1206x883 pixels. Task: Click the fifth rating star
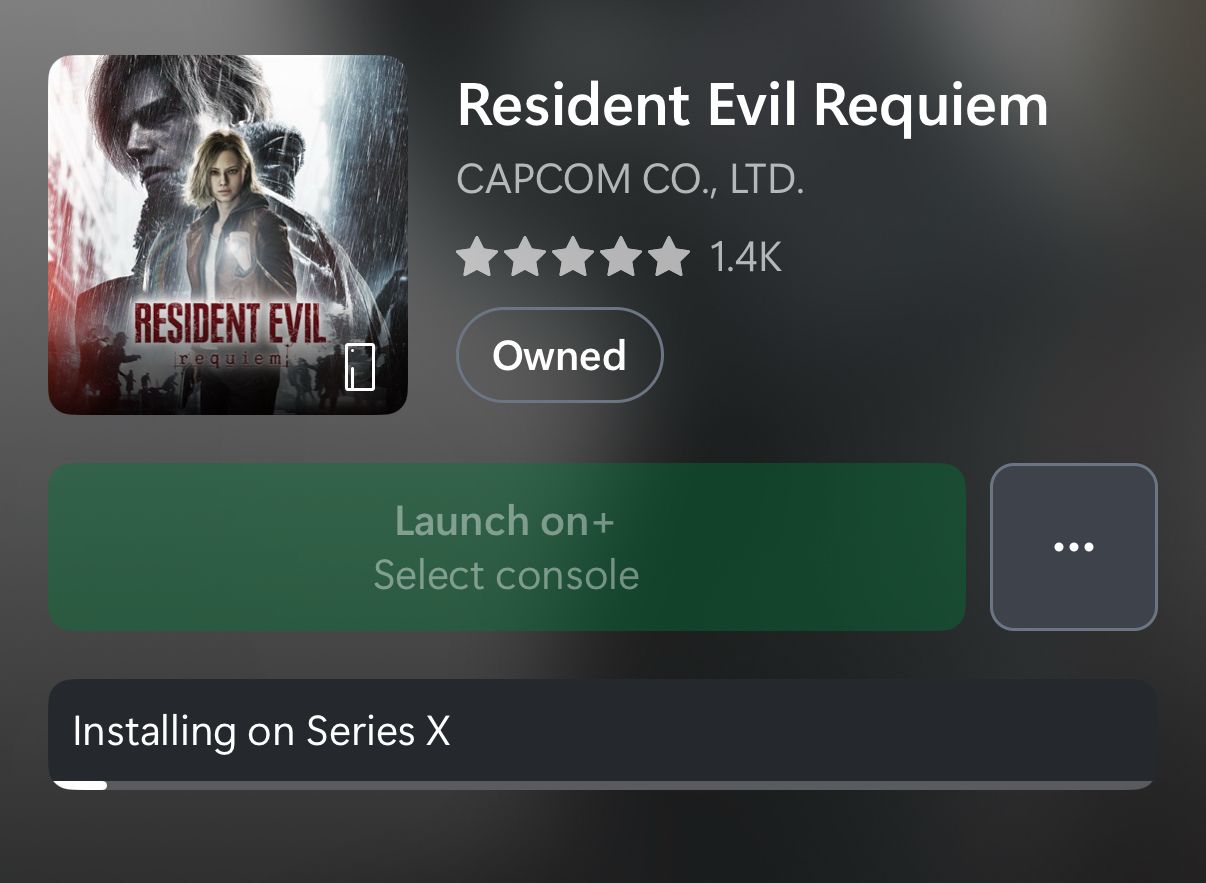[669, 258]
